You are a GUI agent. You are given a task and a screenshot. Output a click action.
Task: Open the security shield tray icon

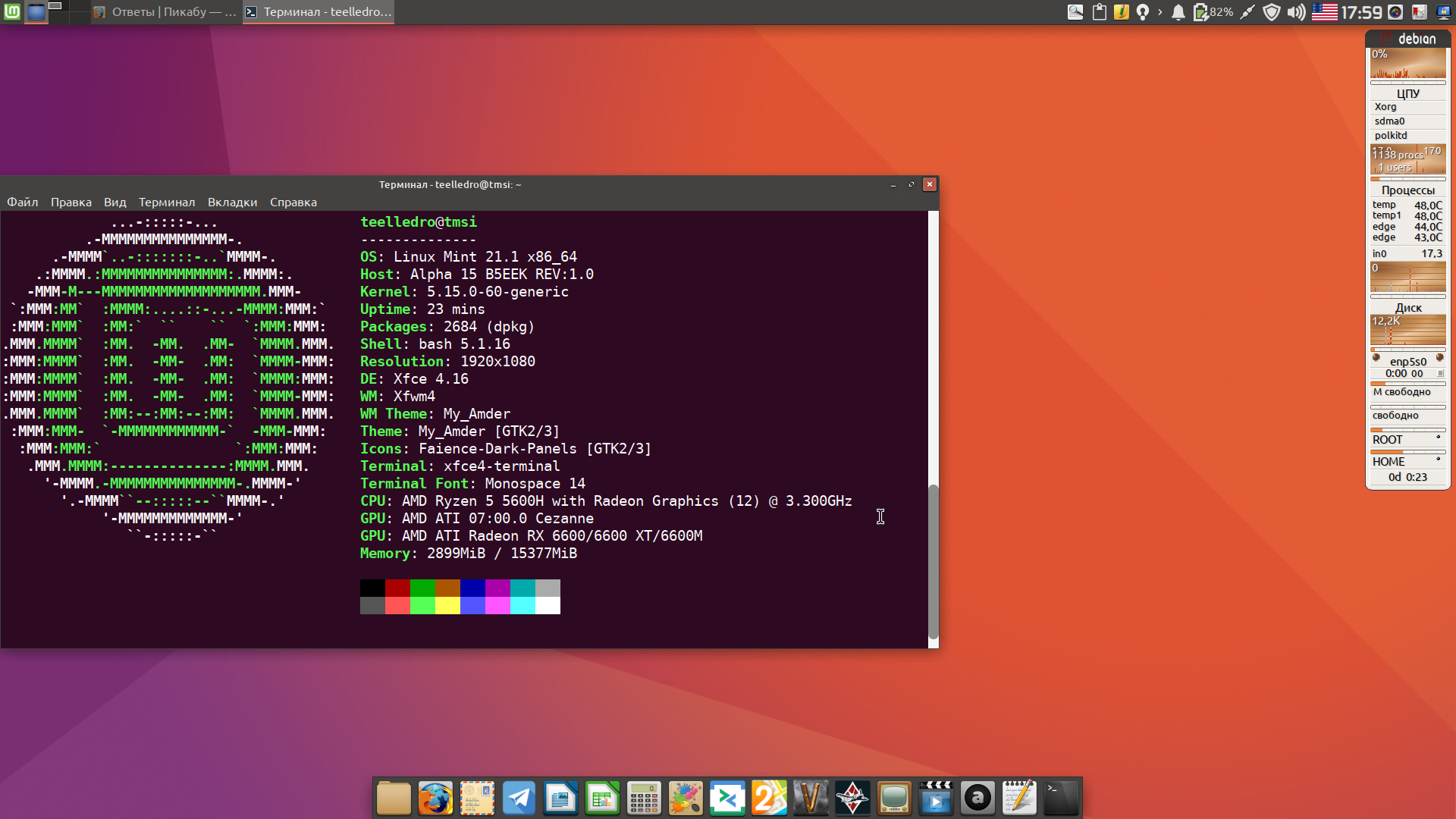pos(1272,12)
